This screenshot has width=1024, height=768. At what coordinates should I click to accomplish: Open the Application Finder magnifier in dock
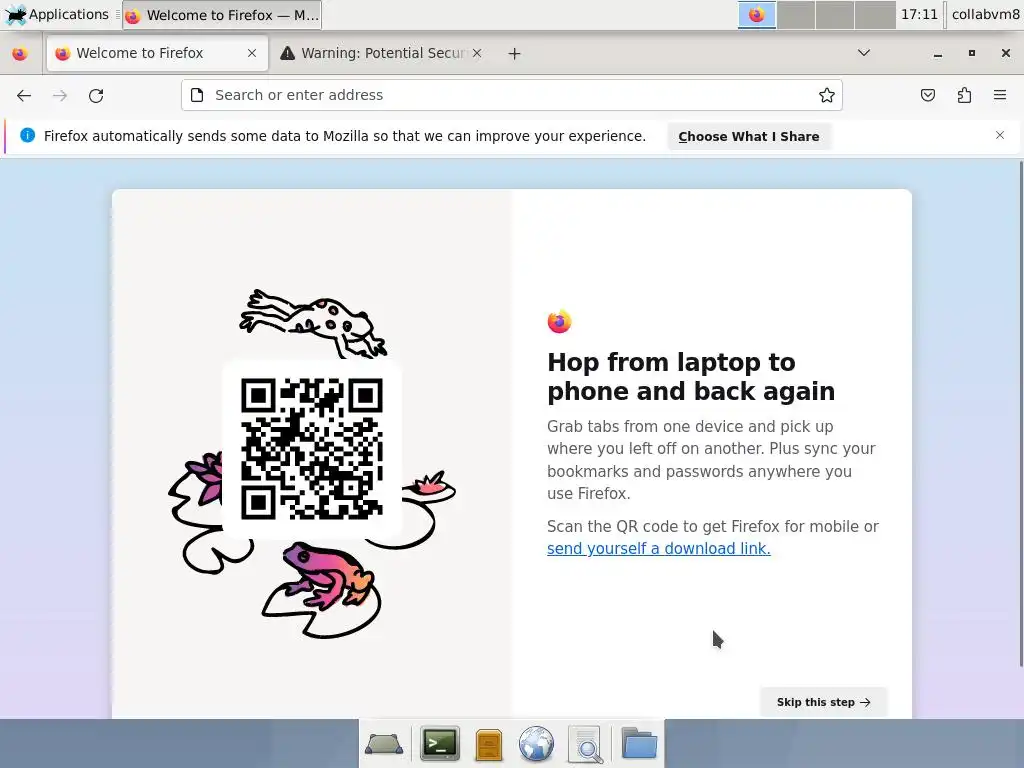coord(585,744)
